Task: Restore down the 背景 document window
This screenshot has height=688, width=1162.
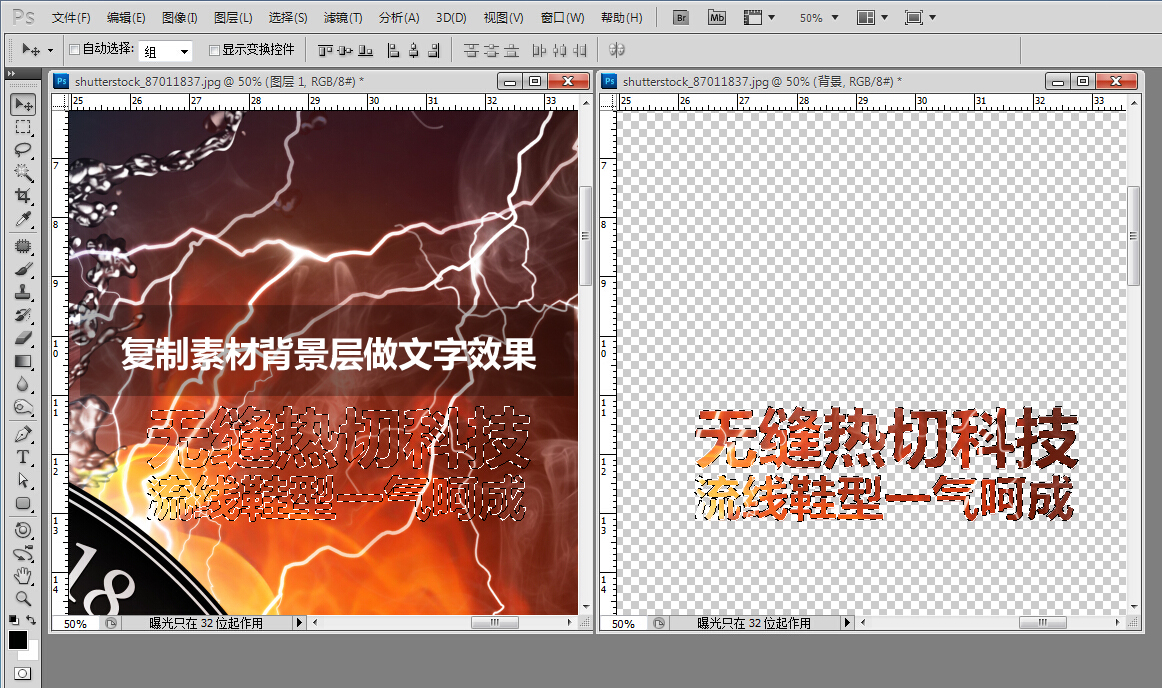Action: click(x=1083, y=81)
